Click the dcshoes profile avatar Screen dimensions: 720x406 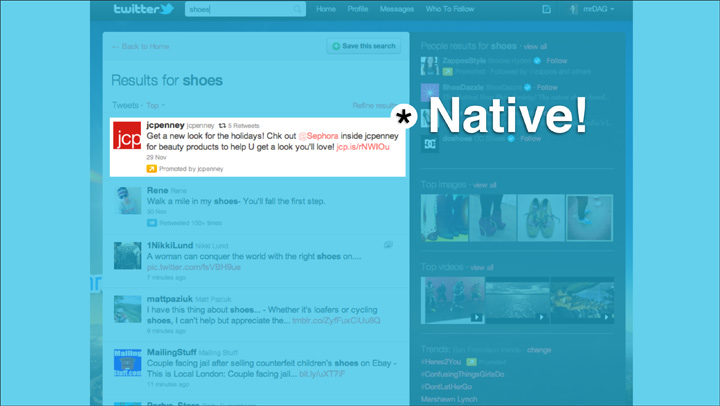pos(430,144)
